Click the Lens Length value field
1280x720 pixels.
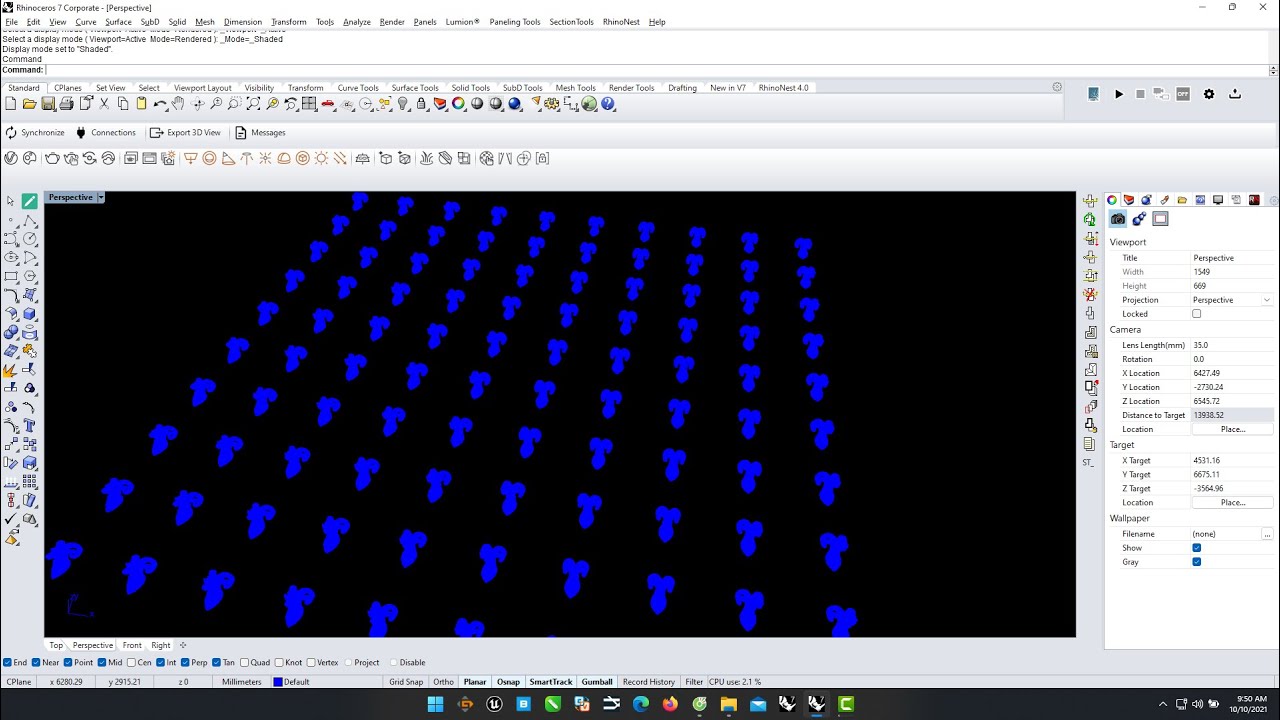pos(1233,345)
